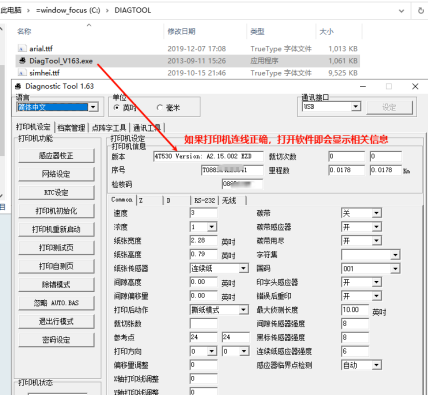The width and height of the screenshot is (428, 395).
Task: Switch to the 打印机设定 tab
Action: [33, 127]
